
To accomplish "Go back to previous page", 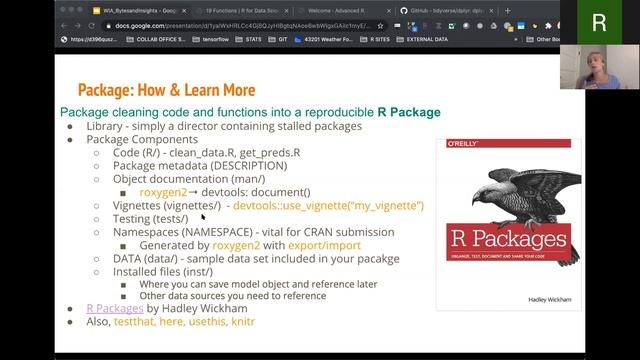I will click(x=64, y=26).
